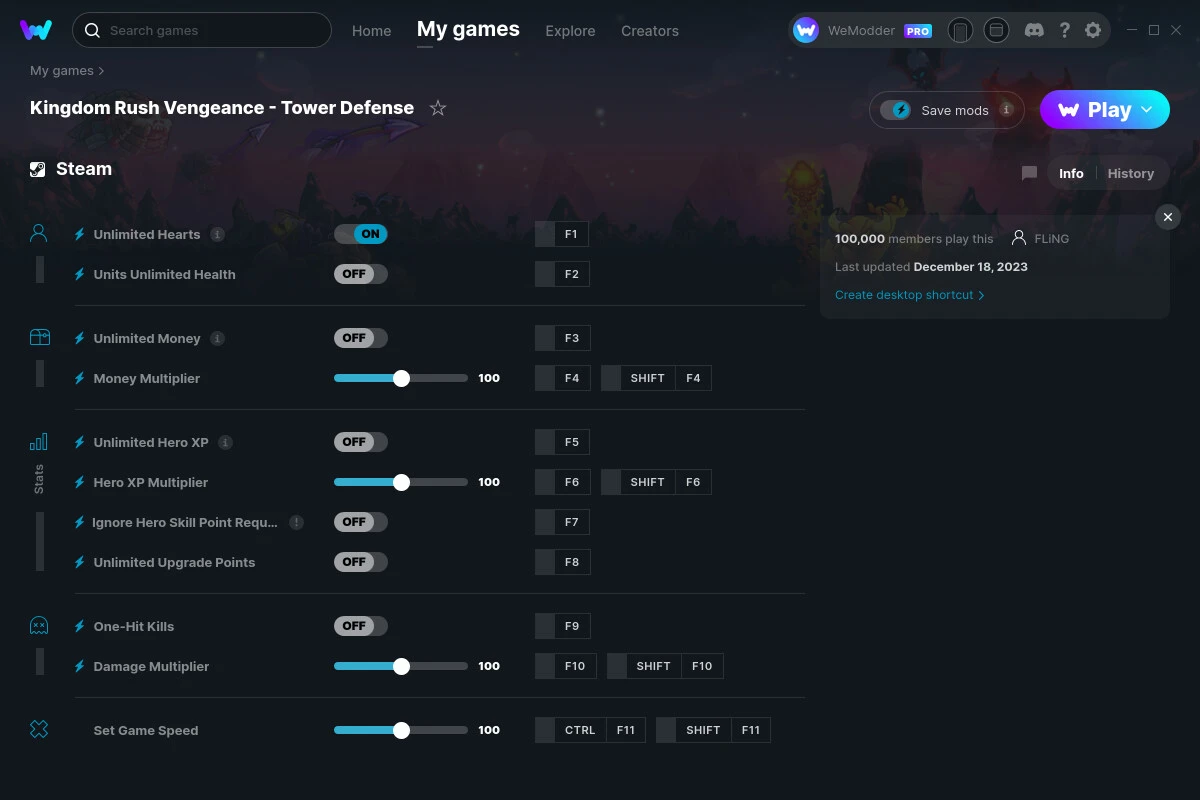Enable Unlimited Hero XP toggle
The width and height of the screenshot is (1200, 800).
click(x=361, y=442)
